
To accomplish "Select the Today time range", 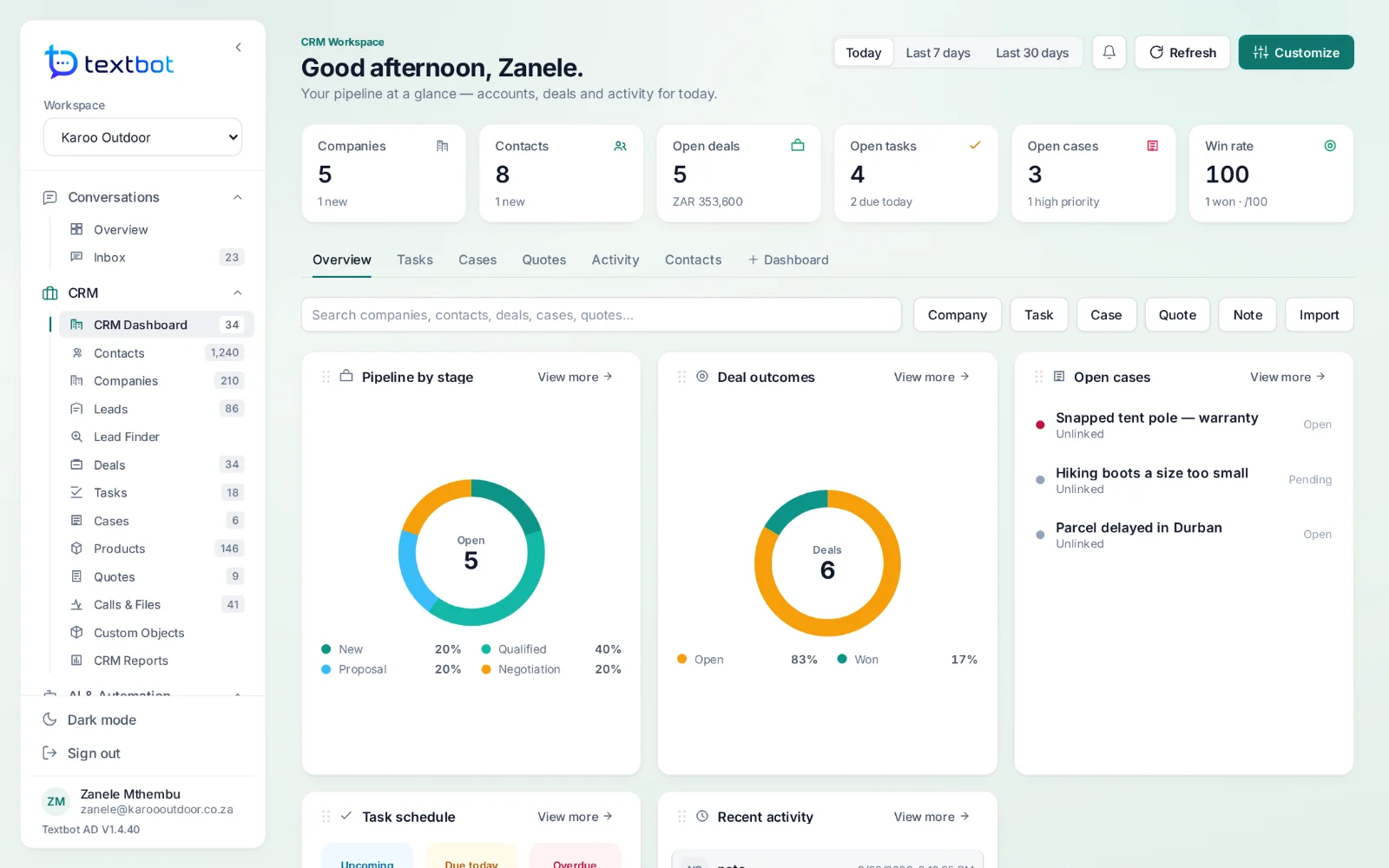I will pyautogui.click(x=863, y=53).
